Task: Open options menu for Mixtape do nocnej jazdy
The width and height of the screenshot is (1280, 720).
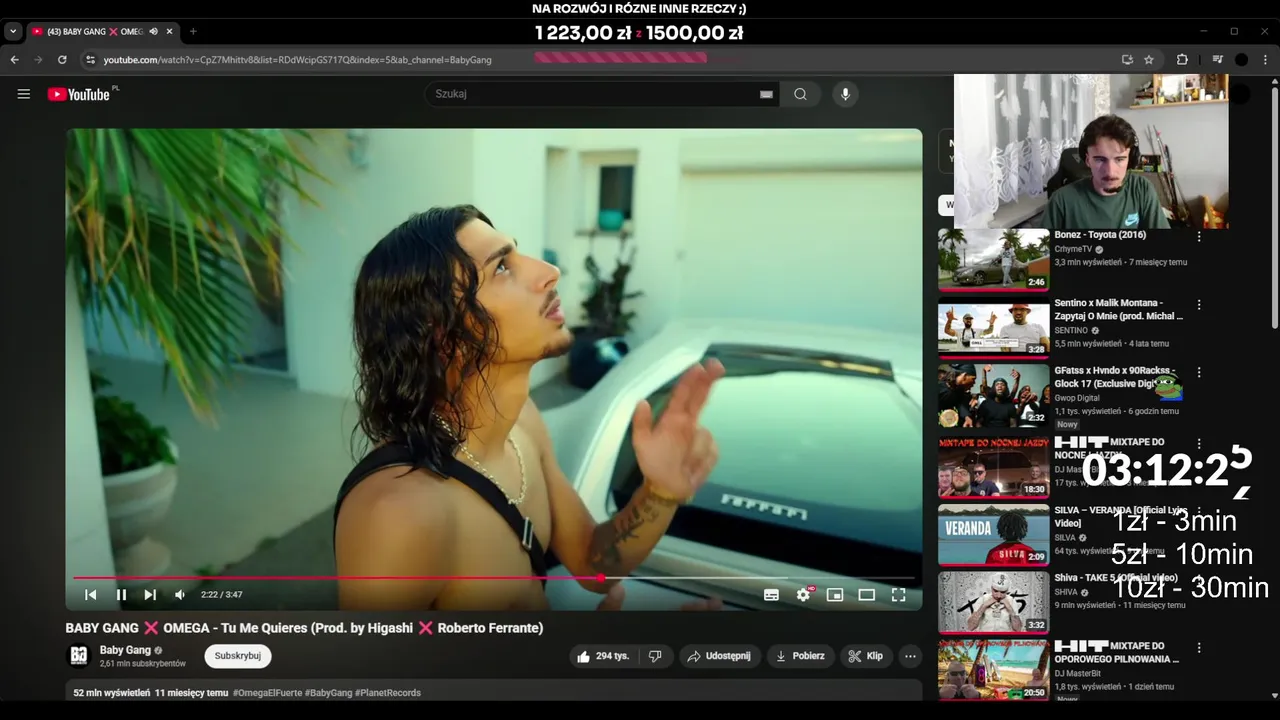Action: tap(1199, 443)
